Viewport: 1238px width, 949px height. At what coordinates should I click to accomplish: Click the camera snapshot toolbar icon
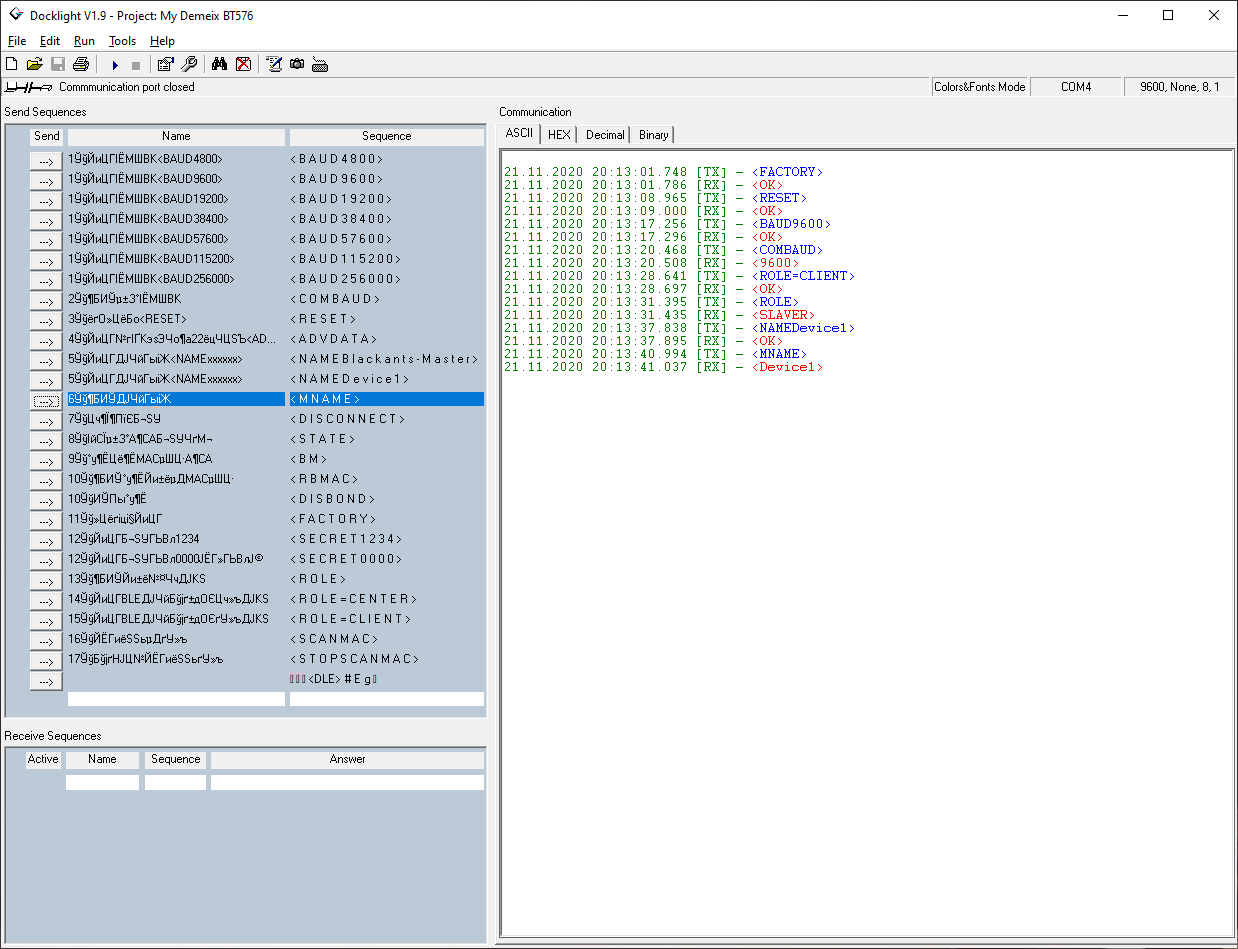point(297,64)
